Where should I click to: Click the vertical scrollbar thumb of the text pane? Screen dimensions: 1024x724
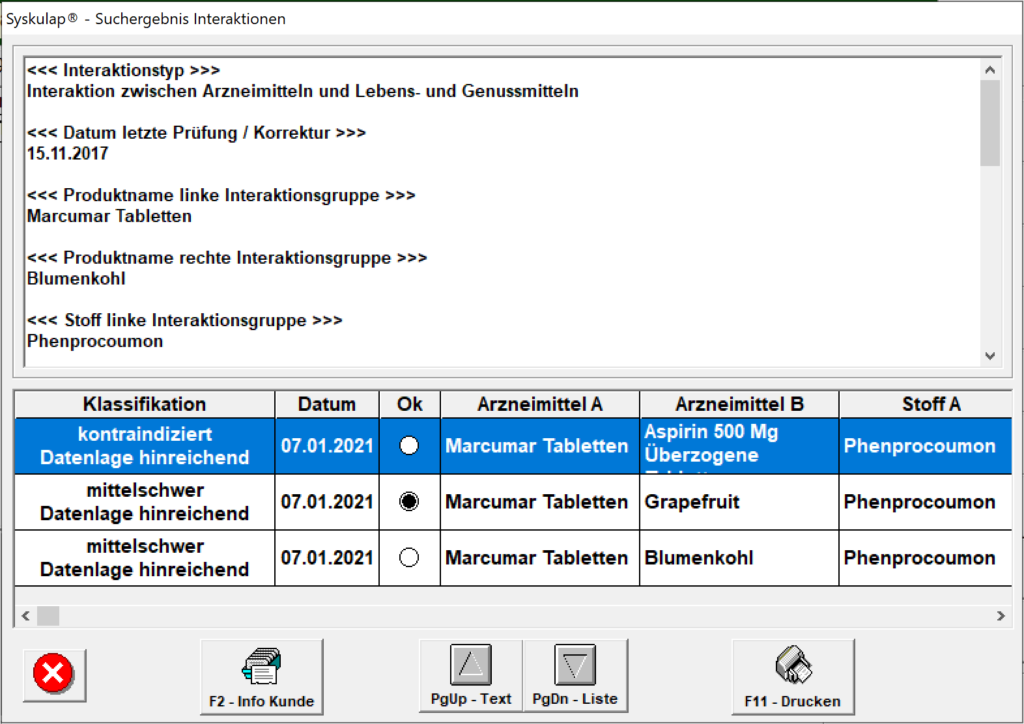pyautogui.click(x=990, y=123)
